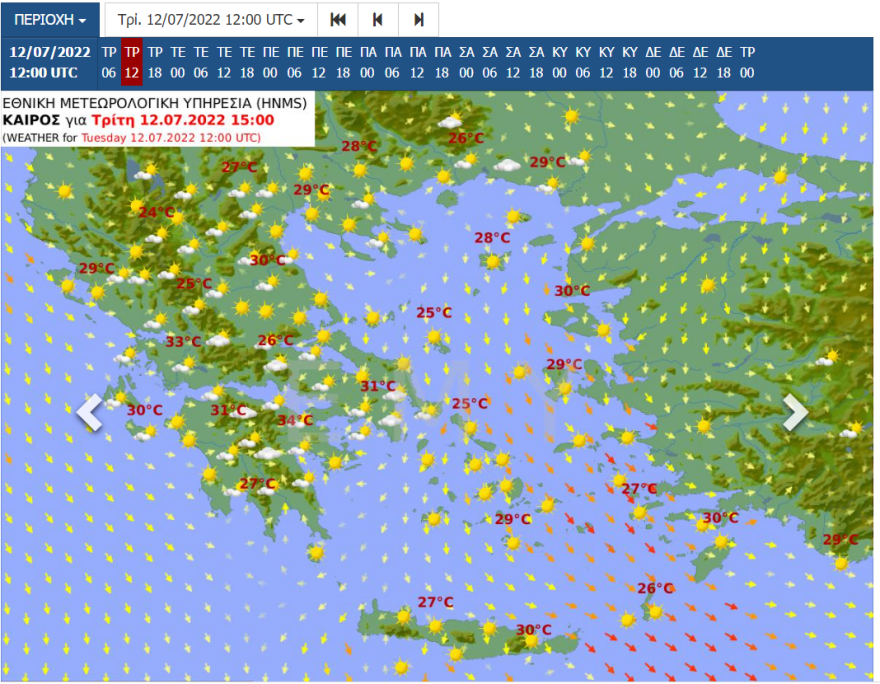Jump to the first forecast frame
Image resolution: width=880 pixels, height=684 pixels.
point(338,19)
